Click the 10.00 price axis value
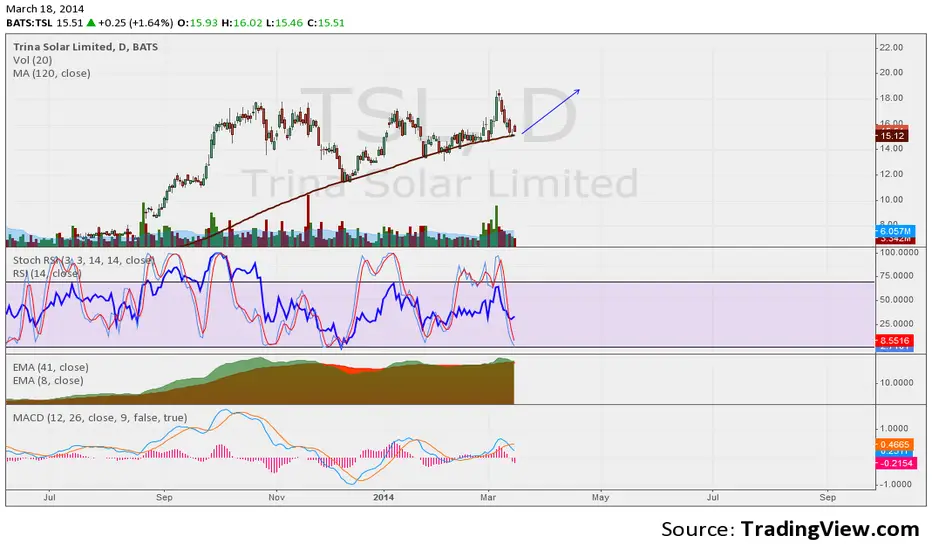The image size is (932, 550). point(891,200)
